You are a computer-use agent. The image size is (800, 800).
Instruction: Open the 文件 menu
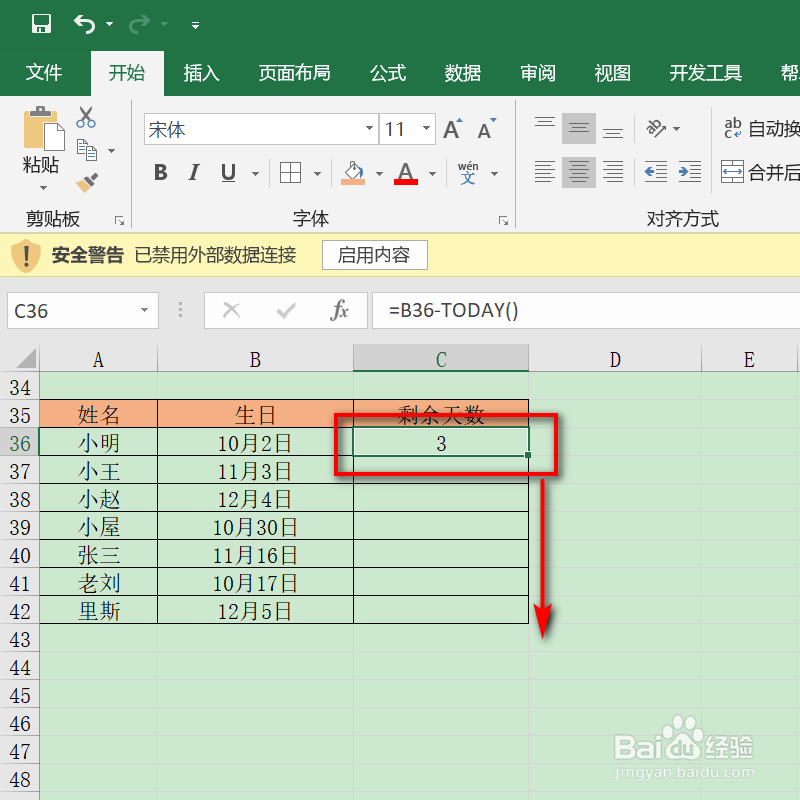pyautogui.click(x=44, y=72)
